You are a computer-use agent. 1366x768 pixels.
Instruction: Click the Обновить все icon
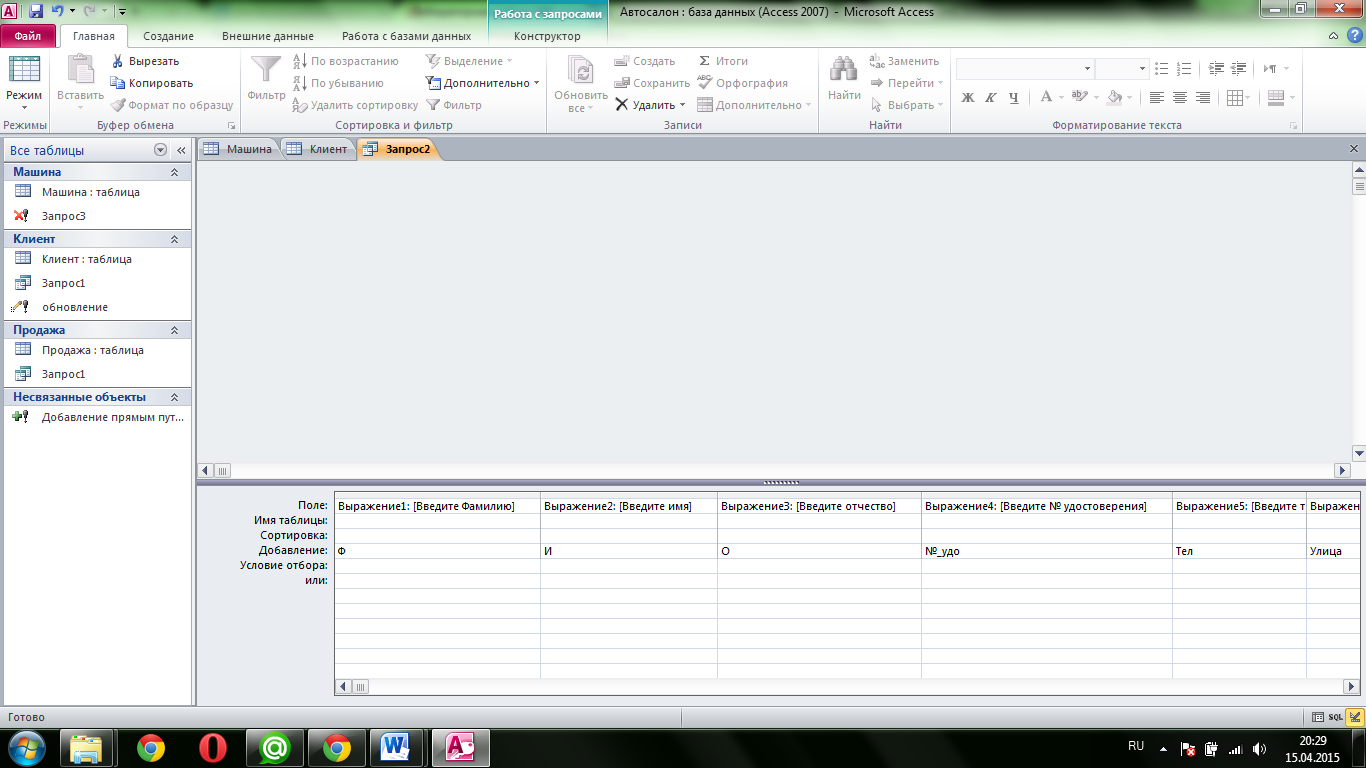pyautogui.click(x=581, y=70)
